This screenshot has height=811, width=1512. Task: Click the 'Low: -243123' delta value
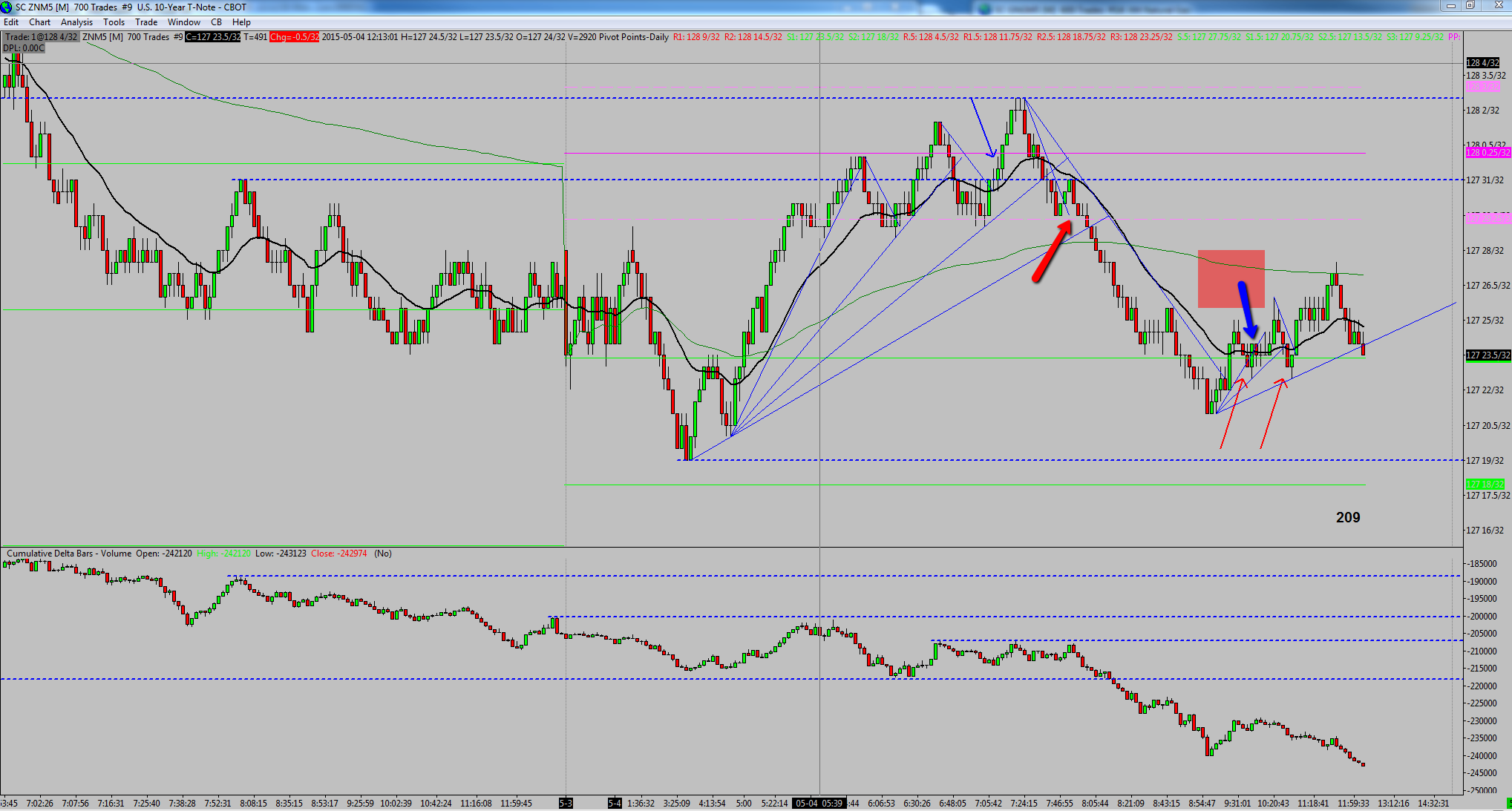[x=281, y=554]
